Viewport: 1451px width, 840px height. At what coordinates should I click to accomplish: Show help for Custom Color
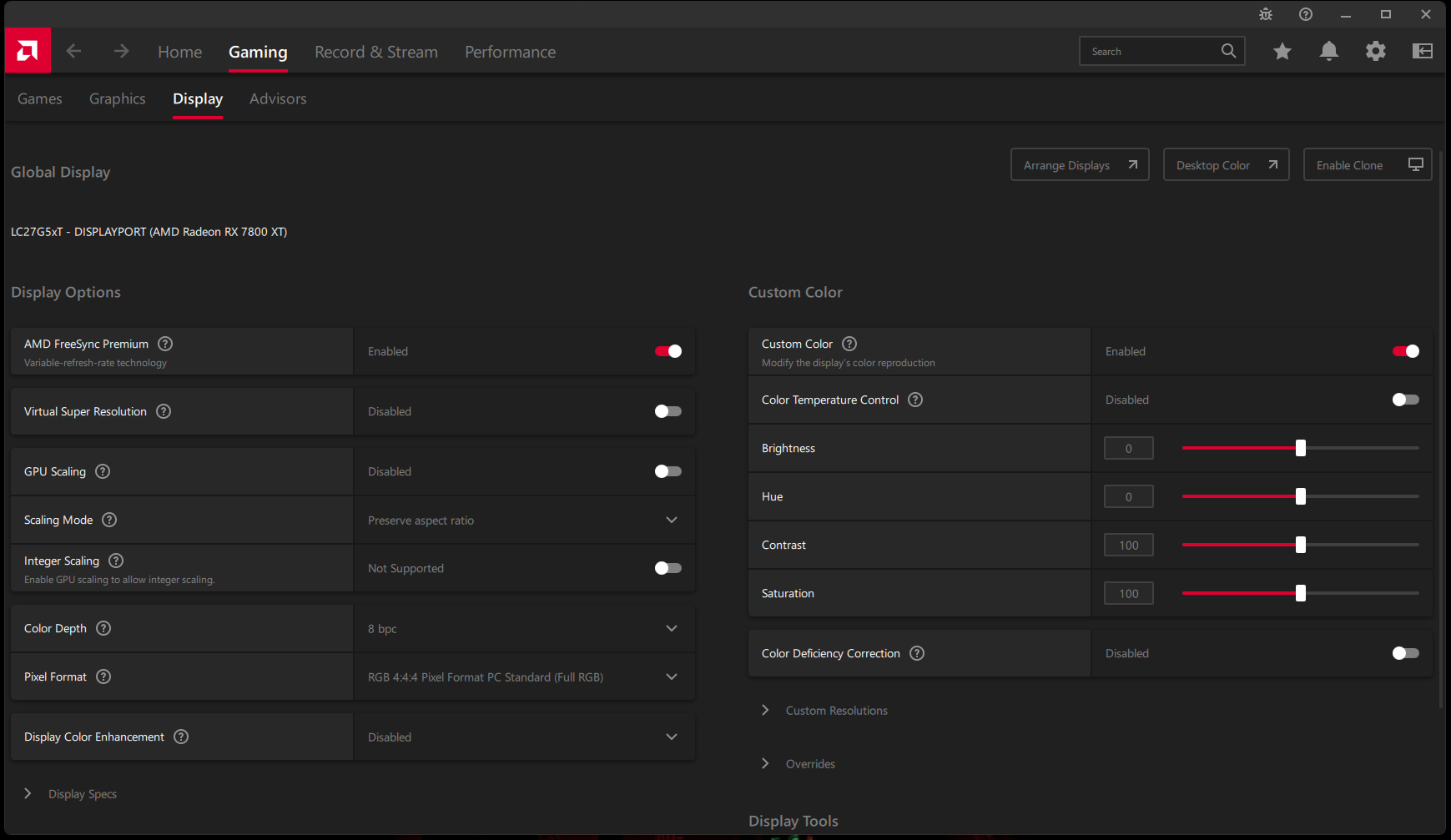click(x=849, y=344)
